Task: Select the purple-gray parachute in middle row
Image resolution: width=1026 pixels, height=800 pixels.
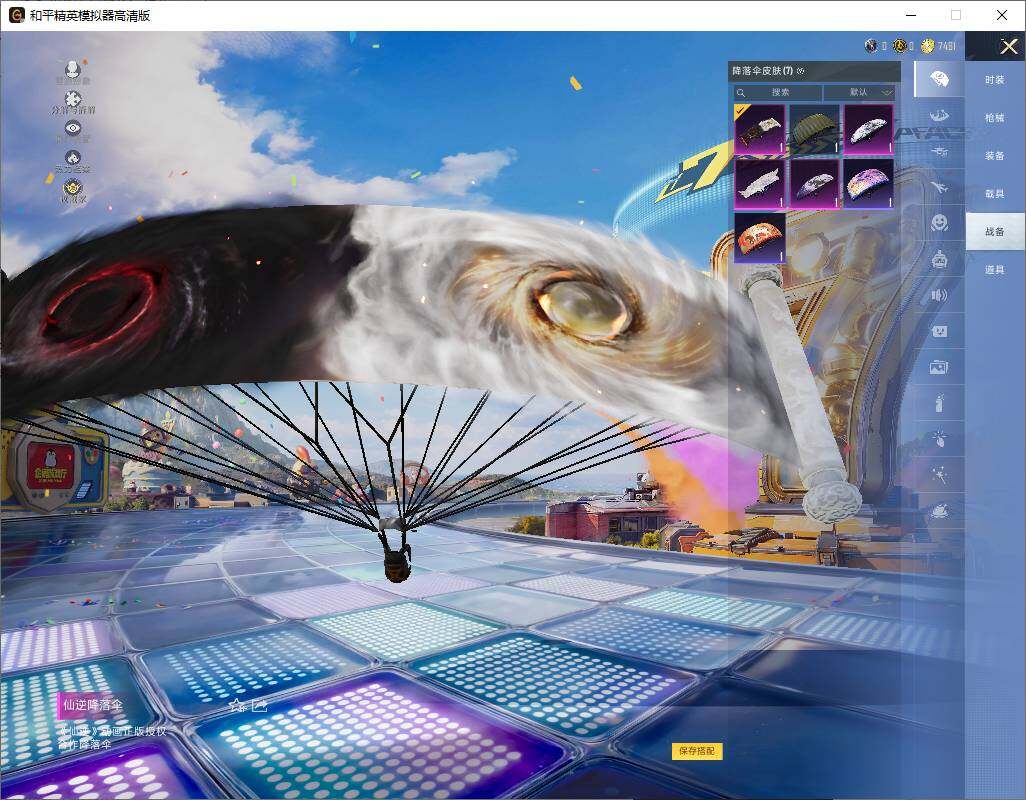Action: point(814,183)
